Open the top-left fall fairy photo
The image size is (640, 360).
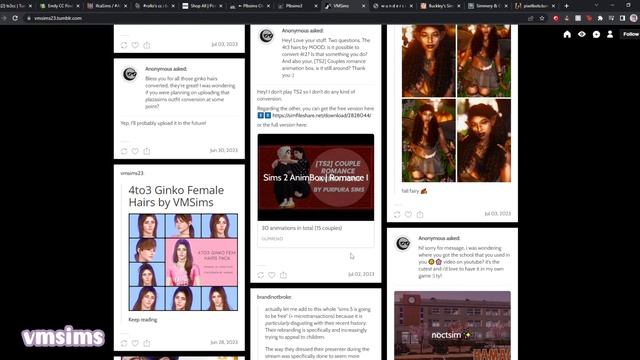[x=429, y=61]
